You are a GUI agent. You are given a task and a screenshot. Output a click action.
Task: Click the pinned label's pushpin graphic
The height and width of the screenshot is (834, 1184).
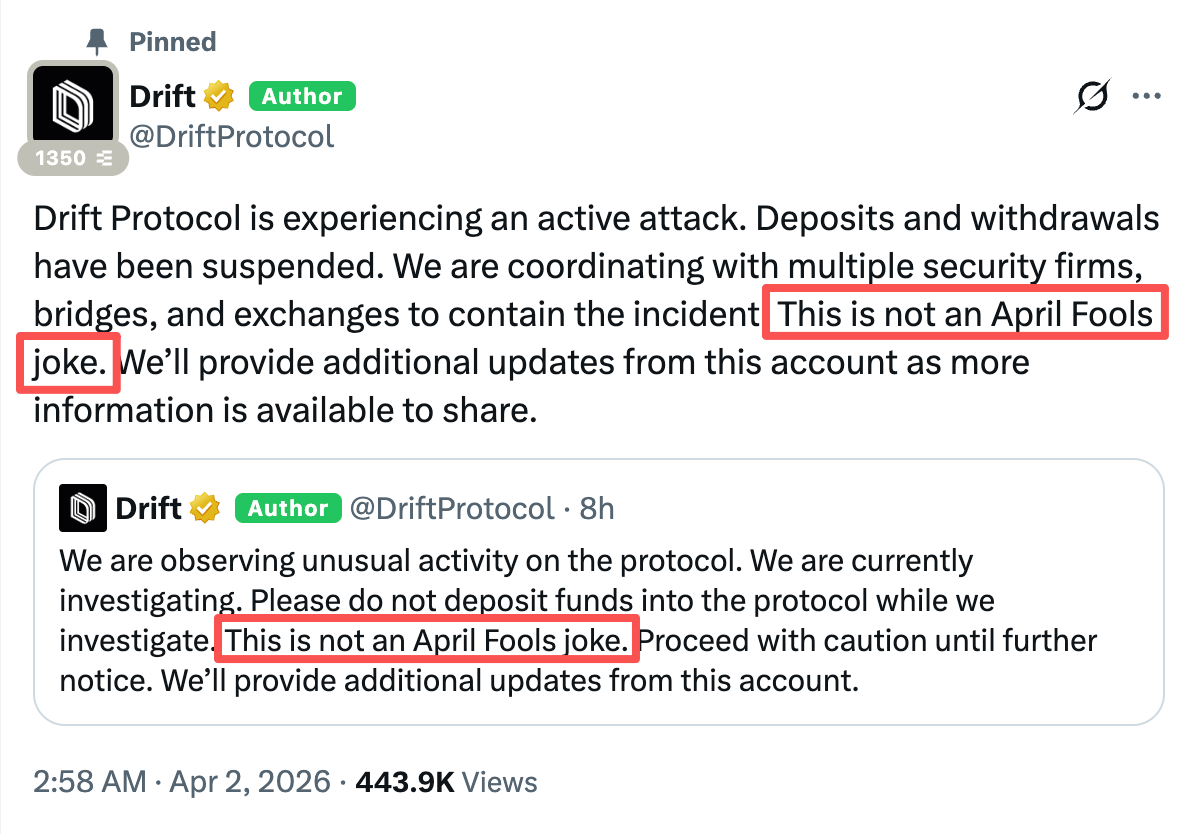pos(96,41)
